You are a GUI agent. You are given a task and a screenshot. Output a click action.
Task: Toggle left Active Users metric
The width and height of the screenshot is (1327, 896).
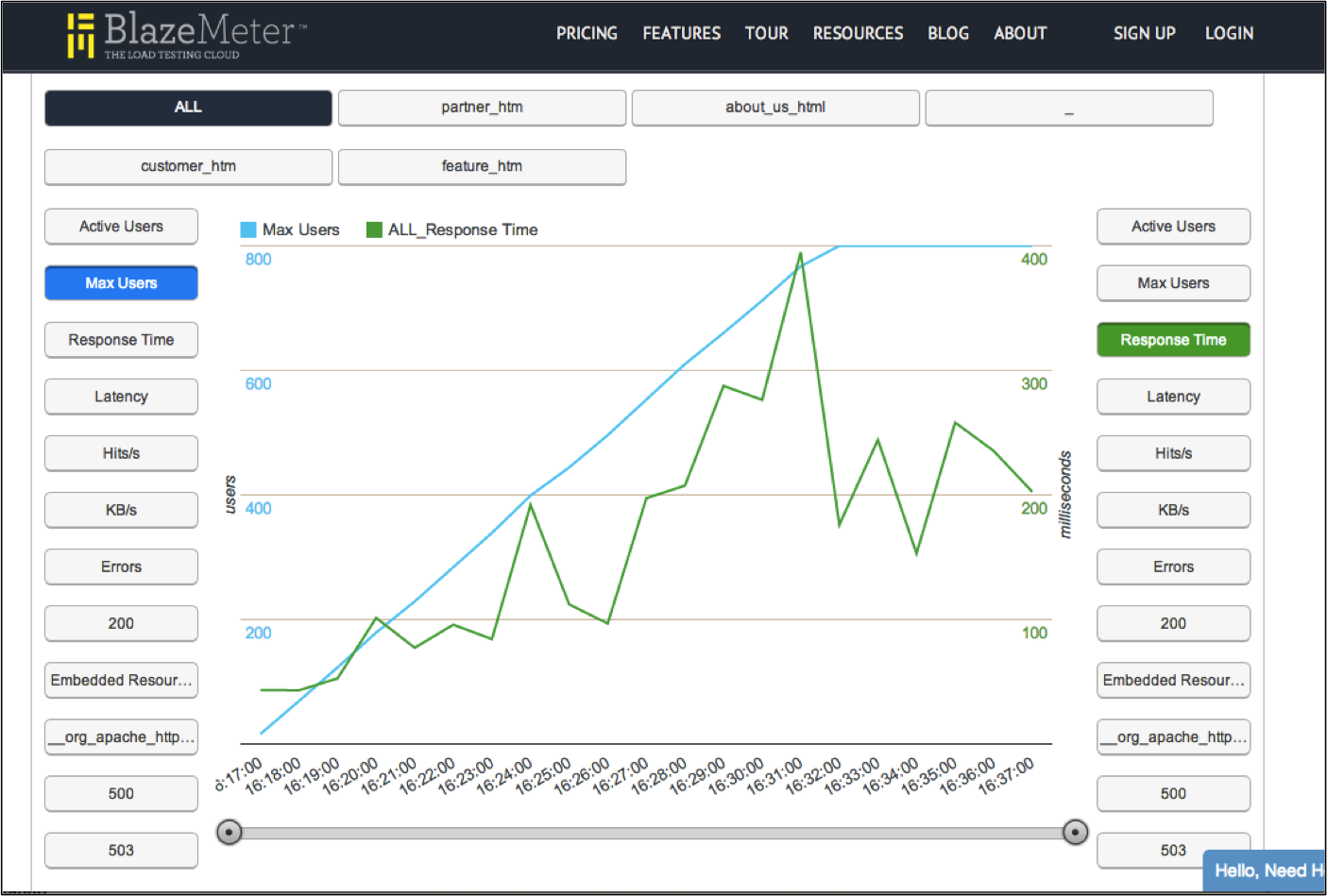(121, 227)
